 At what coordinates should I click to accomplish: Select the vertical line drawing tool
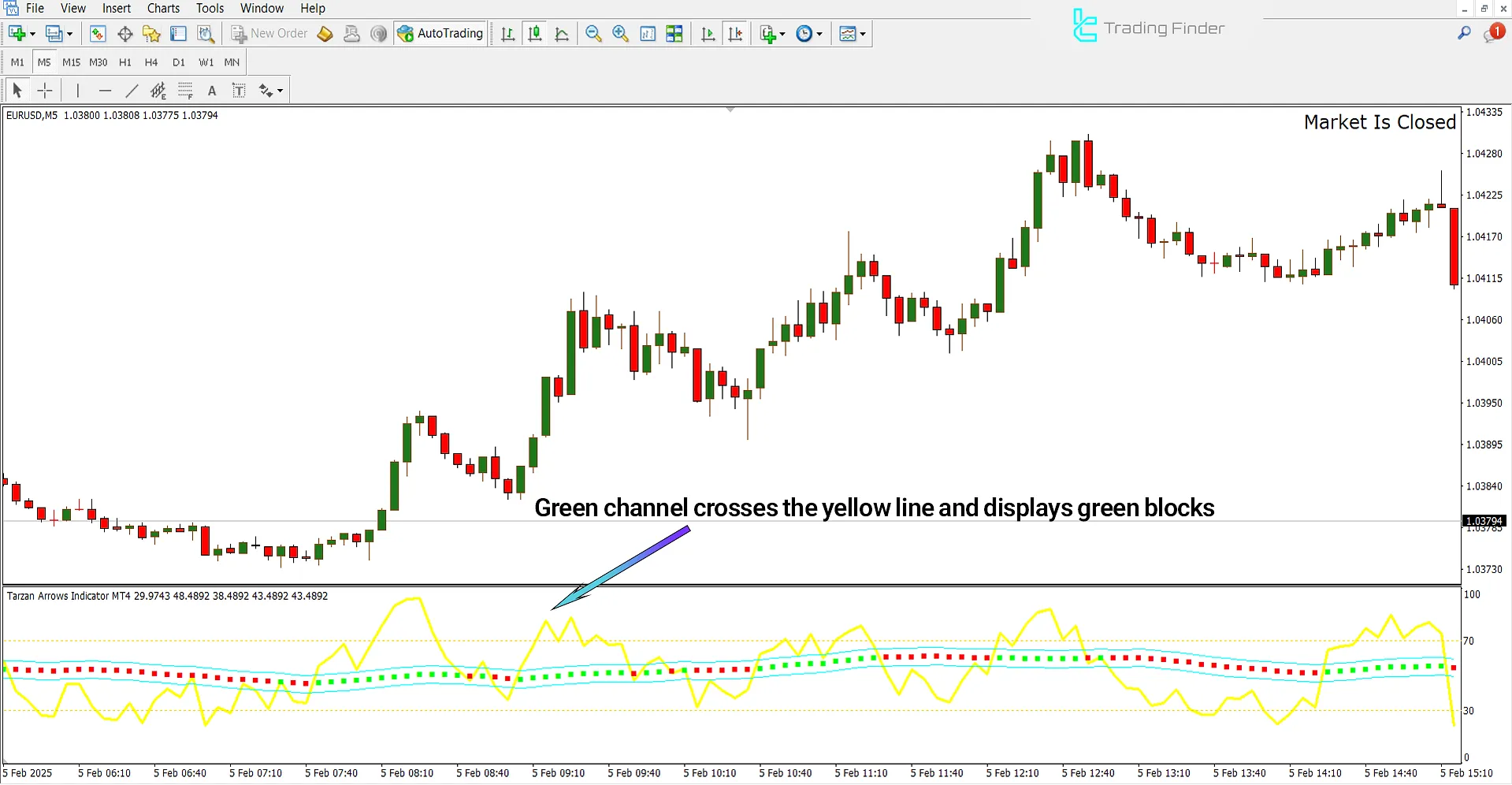pos(77,91)
